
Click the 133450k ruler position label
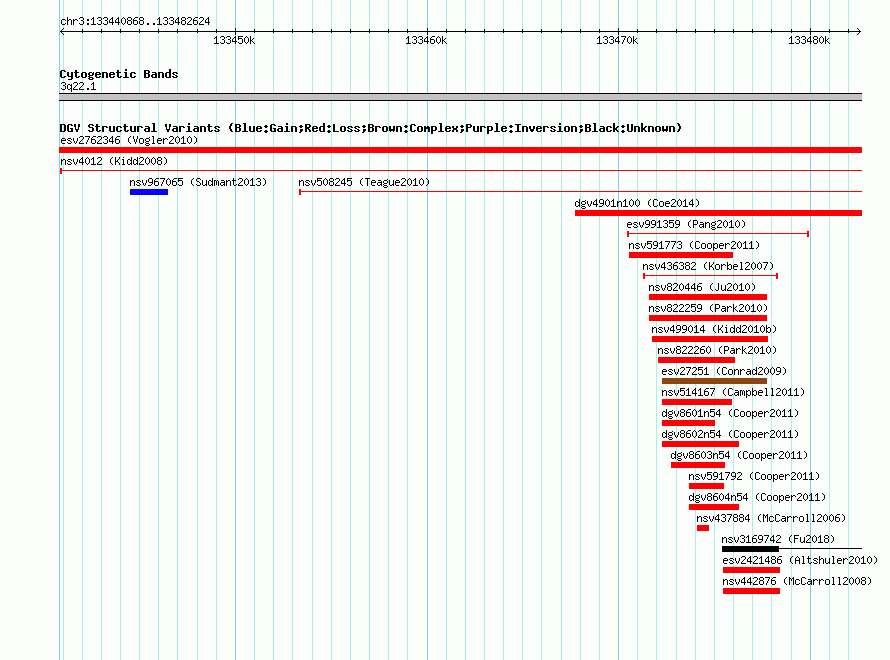[x=234, y=40]
